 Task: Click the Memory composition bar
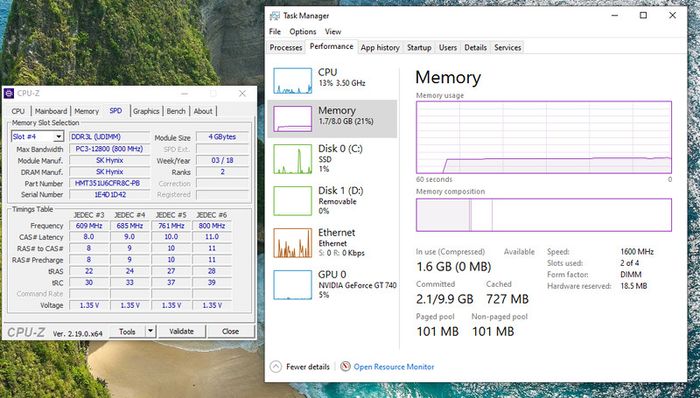click(x=544, y=215)
